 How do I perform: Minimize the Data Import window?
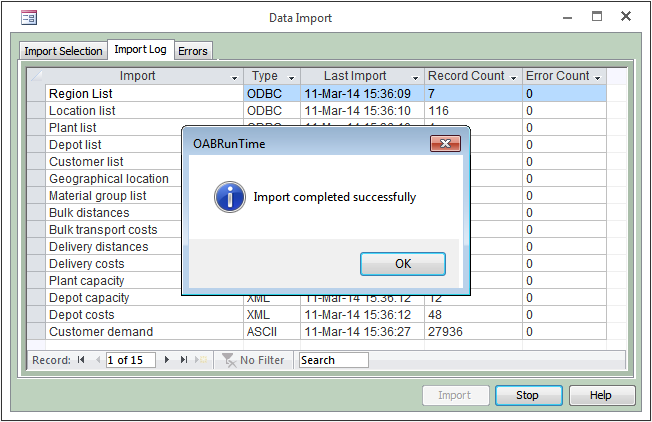[x=568, y=18]
